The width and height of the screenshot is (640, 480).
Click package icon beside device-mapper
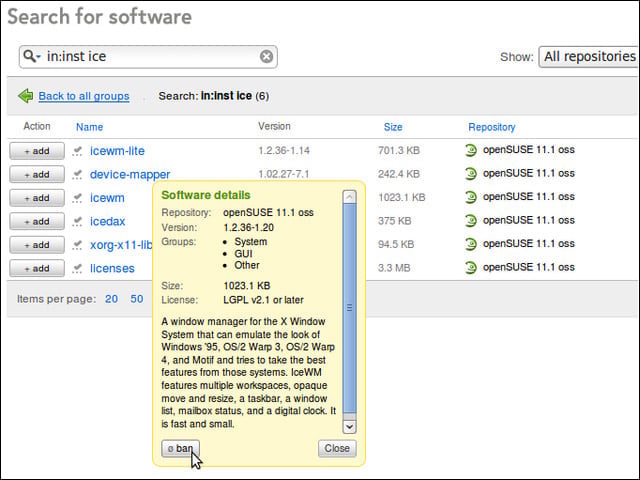pyautogui.click(x=77, y=175)
